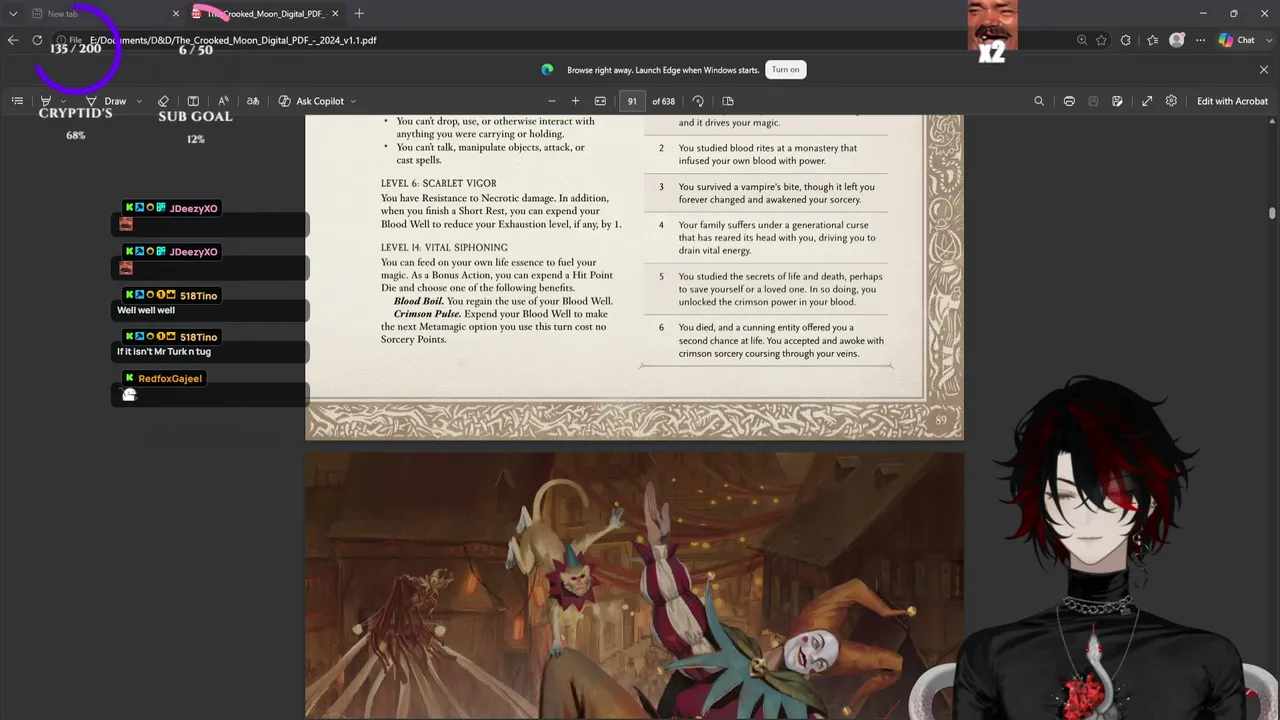The image size is (1280, 720).
Task: Start Read aloud
Action: pyautogui.click(x=223, y=101)
